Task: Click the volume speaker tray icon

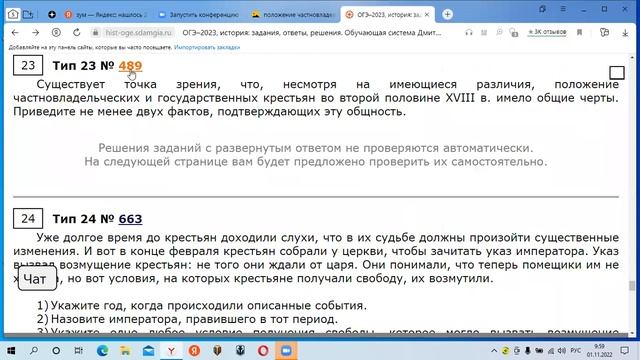Action: [562, 351]
